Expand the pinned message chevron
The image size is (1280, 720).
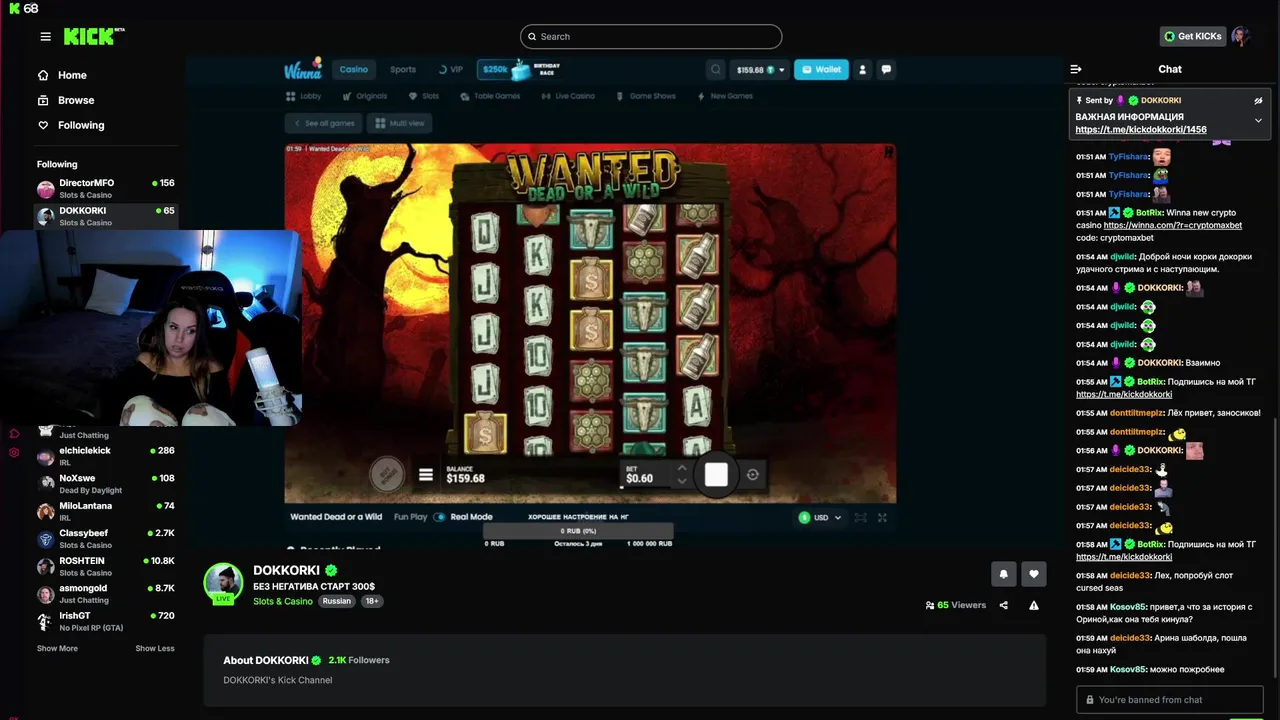coord(1258,120)
